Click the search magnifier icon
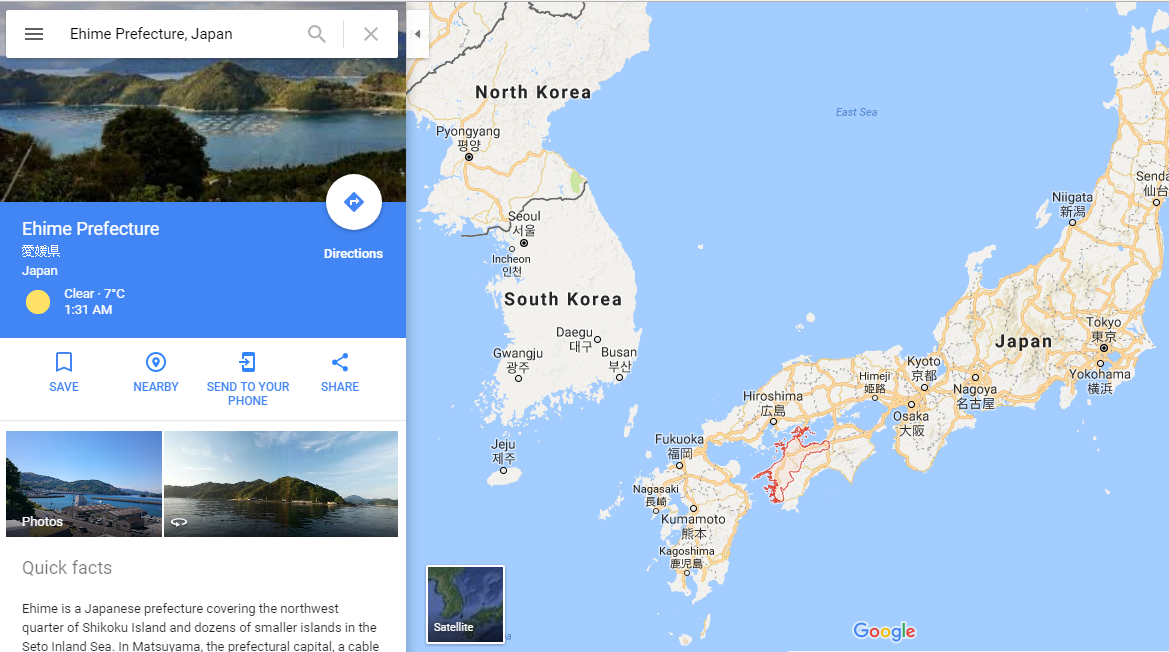 317,34
